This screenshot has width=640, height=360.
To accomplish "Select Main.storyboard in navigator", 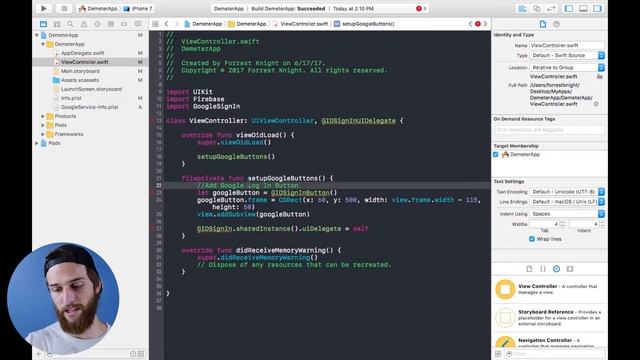I will click(x=80, y=71).
